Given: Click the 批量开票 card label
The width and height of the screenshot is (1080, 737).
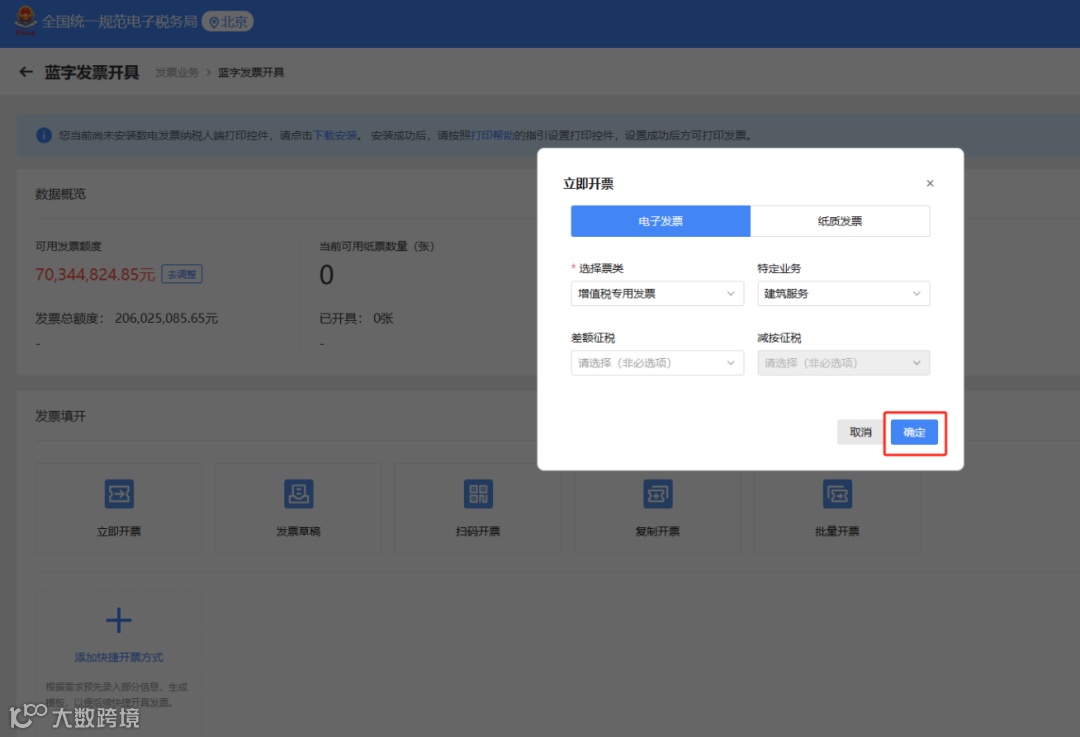Looking at the screenshot, I should point(838,531).
